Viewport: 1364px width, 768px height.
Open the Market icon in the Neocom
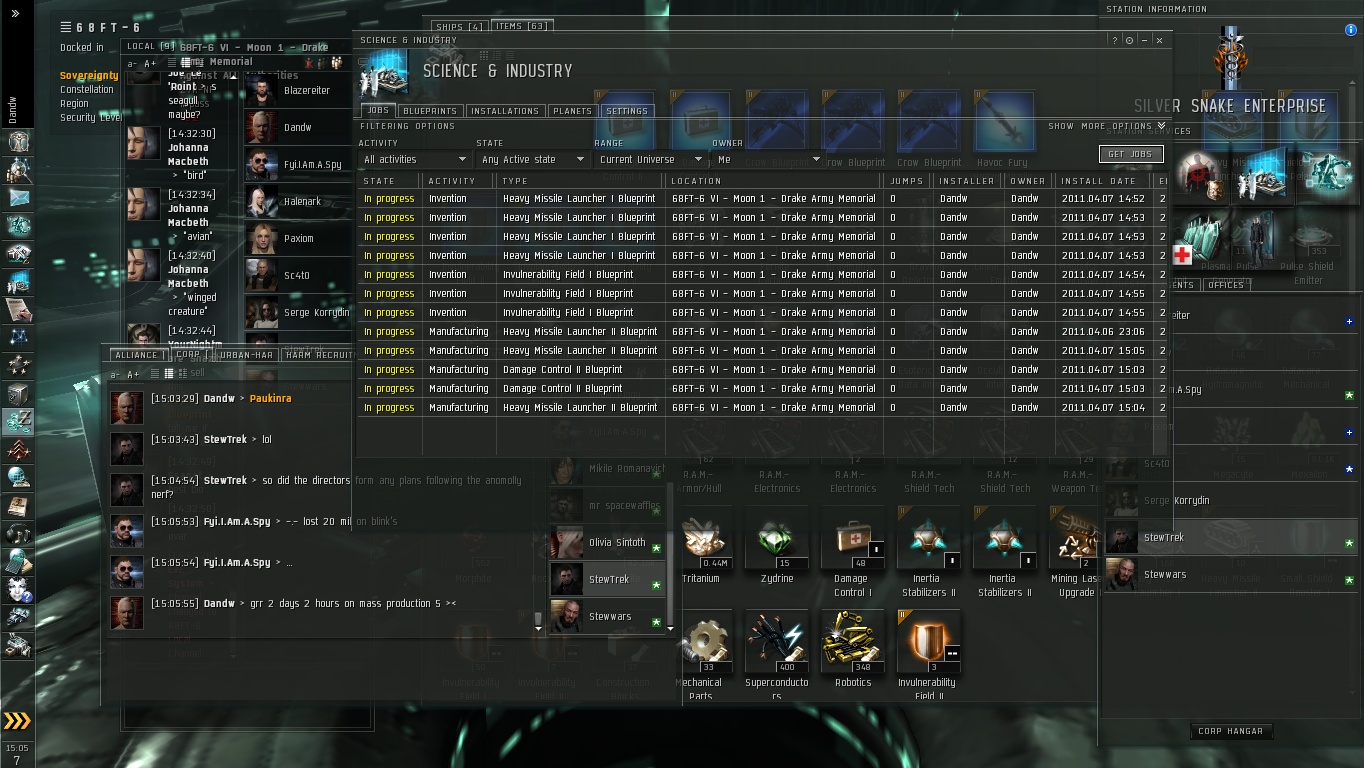18,253
